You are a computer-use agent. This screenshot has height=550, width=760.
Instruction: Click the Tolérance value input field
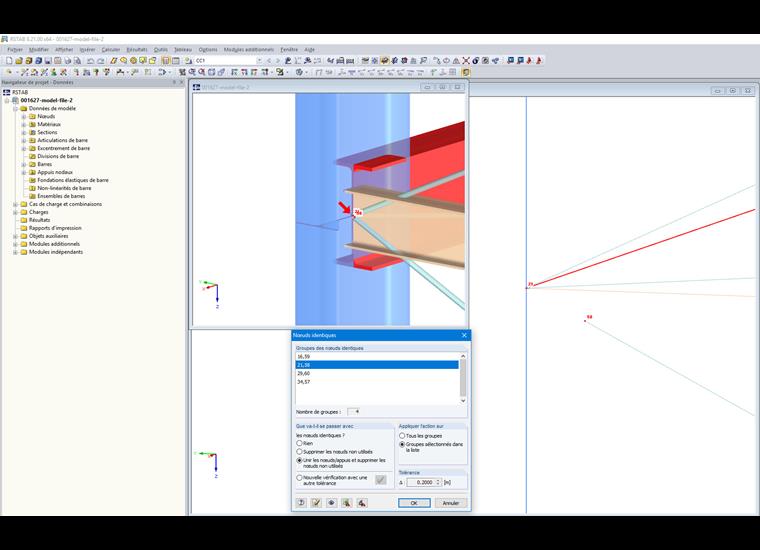[420, 483]
